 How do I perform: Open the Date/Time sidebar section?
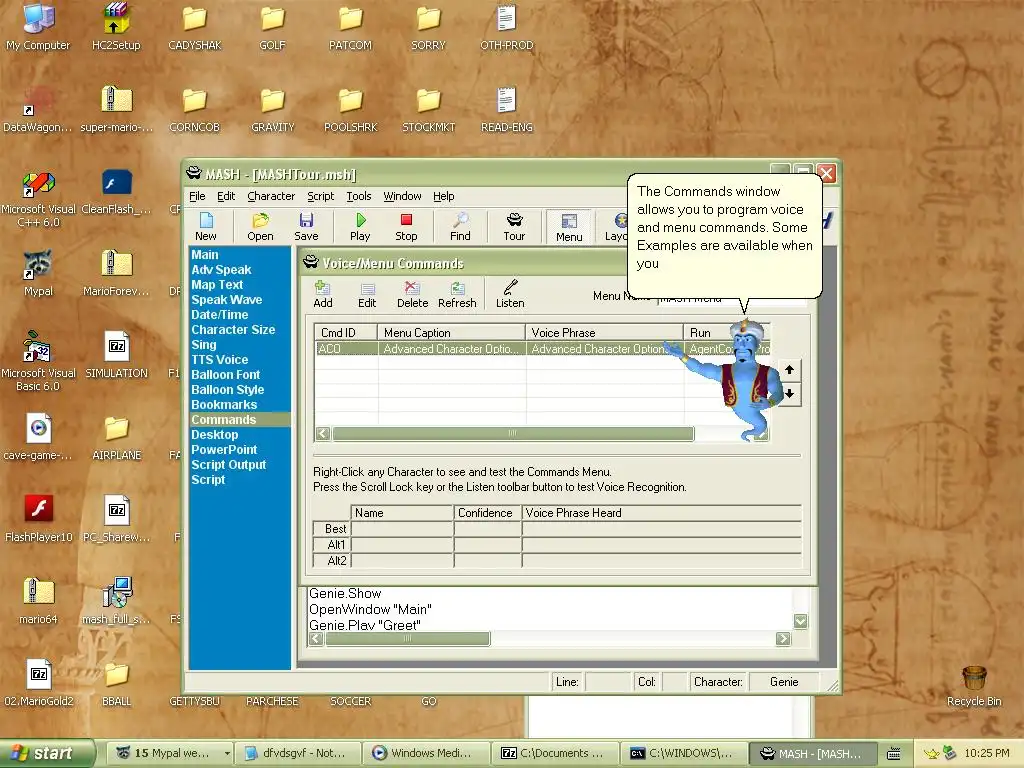click(x=219, y=315)
